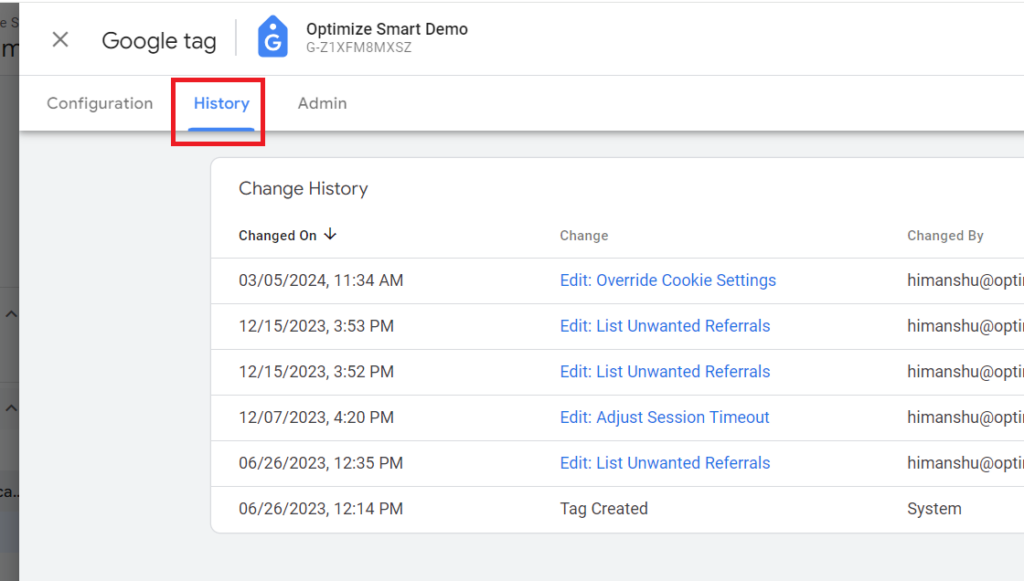The width and height of the screenshot is (1024, 581).
Task: Select the Tag Created entry
Action: pyautogui.click(x=604, y=509)
